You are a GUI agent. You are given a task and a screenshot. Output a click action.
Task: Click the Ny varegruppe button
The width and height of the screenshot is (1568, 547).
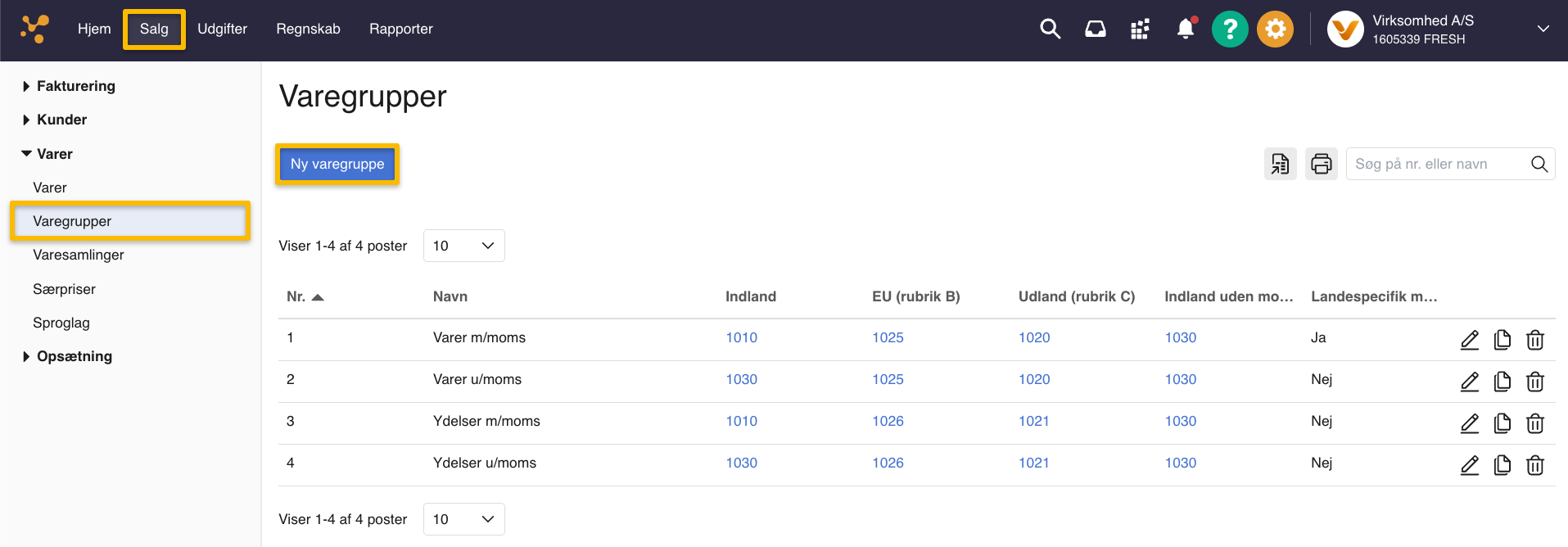pos(337,164)
